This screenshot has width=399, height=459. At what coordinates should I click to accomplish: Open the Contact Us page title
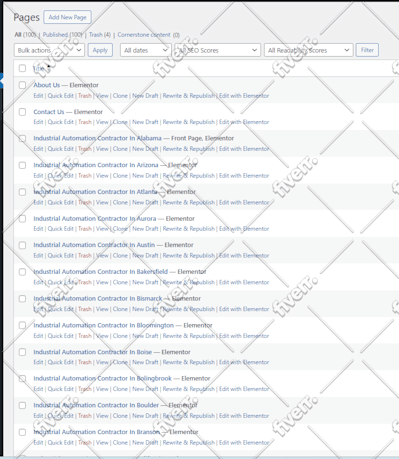pyautogui.click(x=49, y=112)
